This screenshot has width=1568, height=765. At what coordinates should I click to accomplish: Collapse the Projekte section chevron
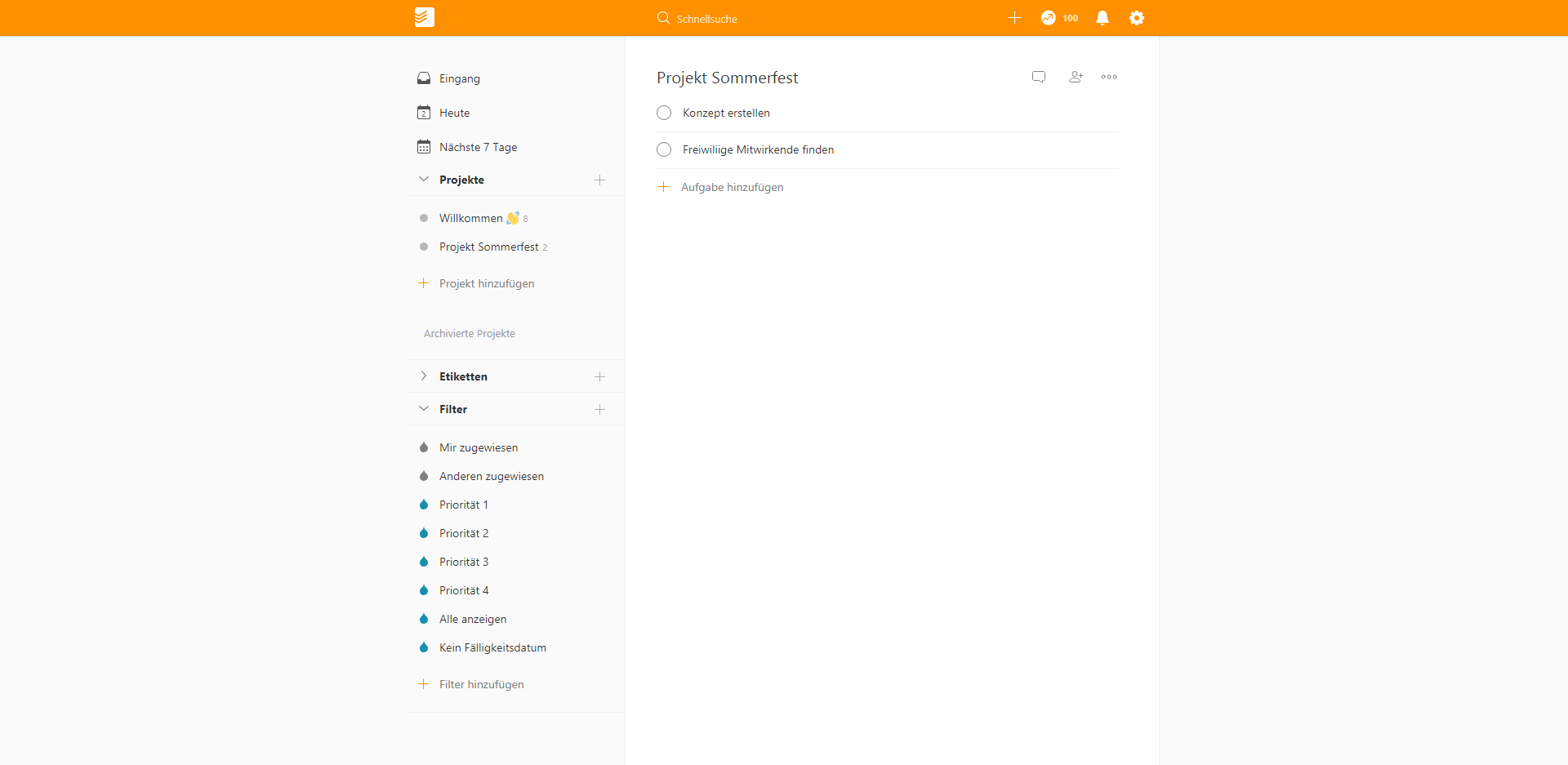[x=423, y=180]
